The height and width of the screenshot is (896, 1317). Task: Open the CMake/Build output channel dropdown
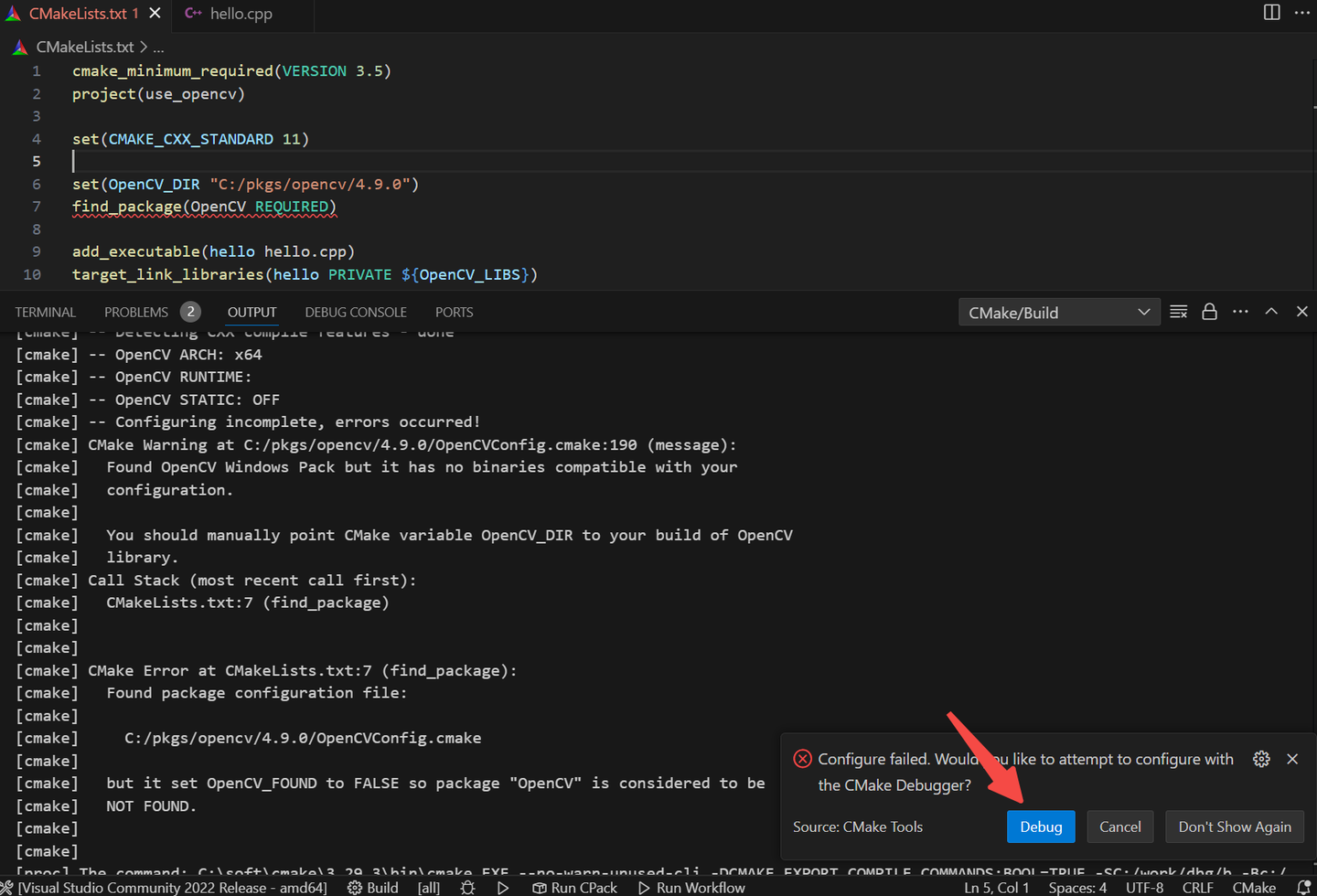[1058, 311]
